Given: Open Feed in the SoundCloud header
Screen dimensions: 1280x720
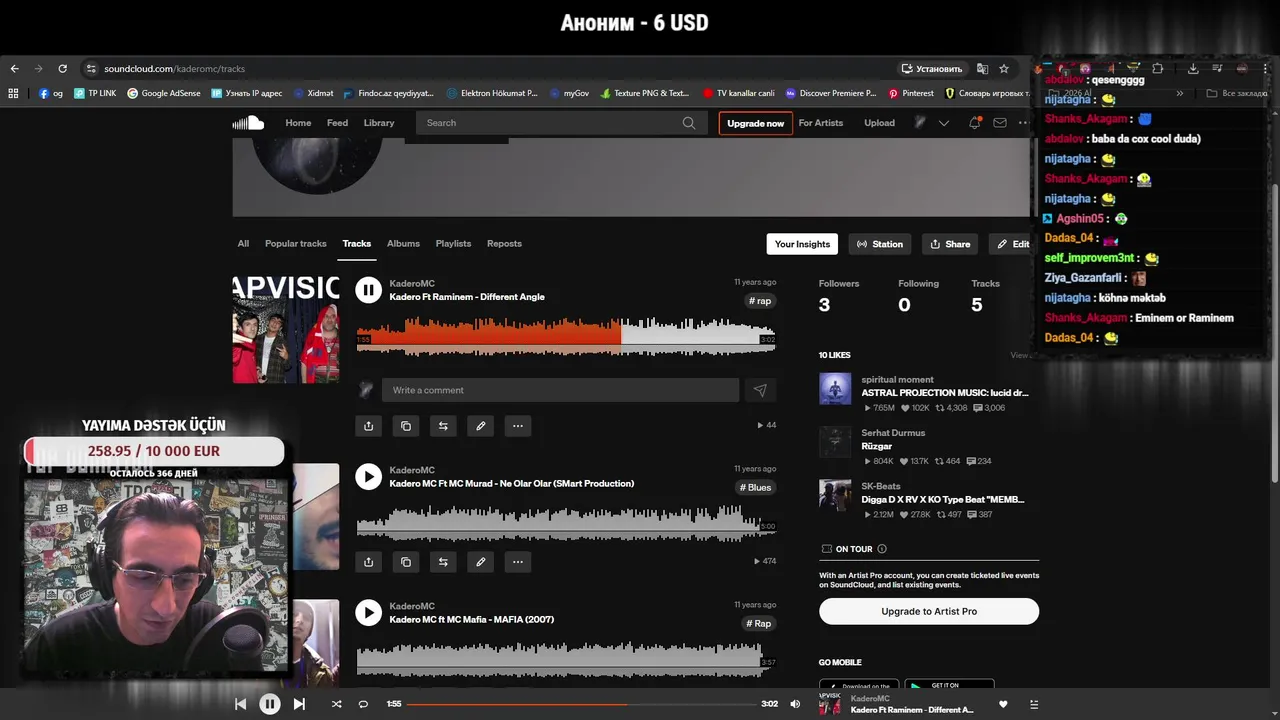Looking at the screenshot, I should [x=338, y=123].
